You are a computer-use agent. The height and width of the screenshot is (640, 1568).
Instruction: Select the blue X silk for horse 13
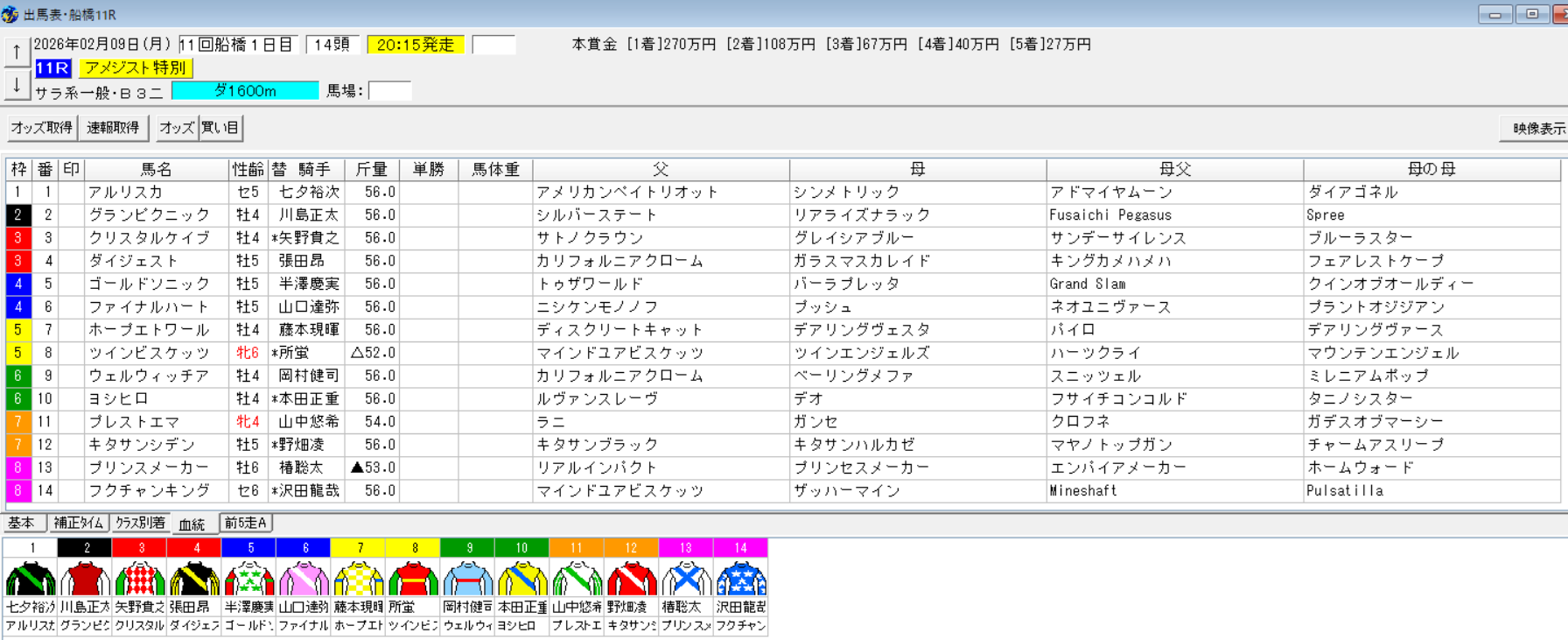click(686, 580)
